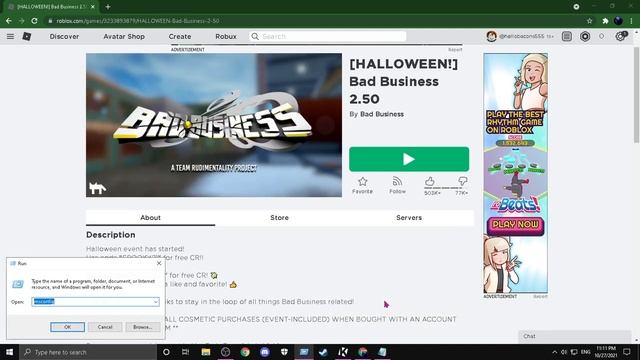Open the Roblox hamburger navigation menu
Image resolution: width=640 pixels, height=360 pixels.
(11, 36)
